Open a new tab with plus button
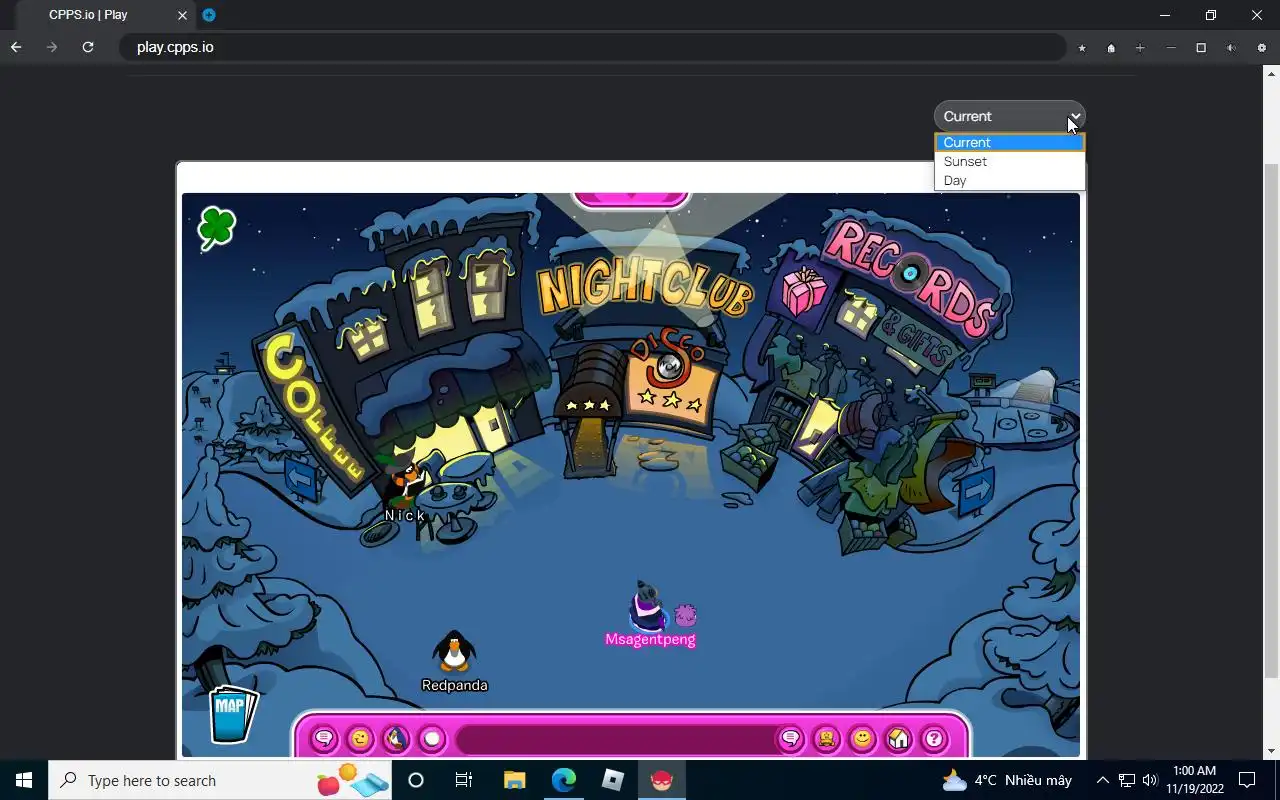 click(x=209, y=15)
